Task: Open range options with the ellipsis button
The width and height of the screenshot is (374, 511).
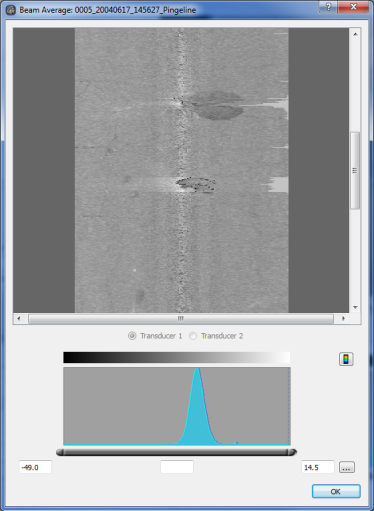Action: (x=347, y=467)
